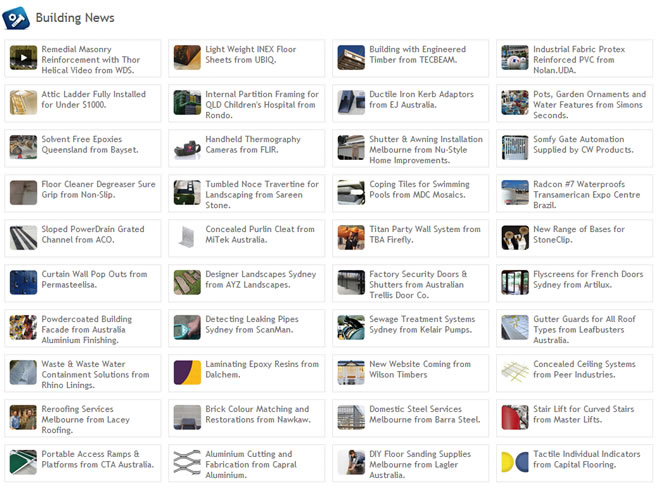Open Building with Engineered Timber from TECBEAM
This screenshot has width=656, height=488.
click(418, 54)
